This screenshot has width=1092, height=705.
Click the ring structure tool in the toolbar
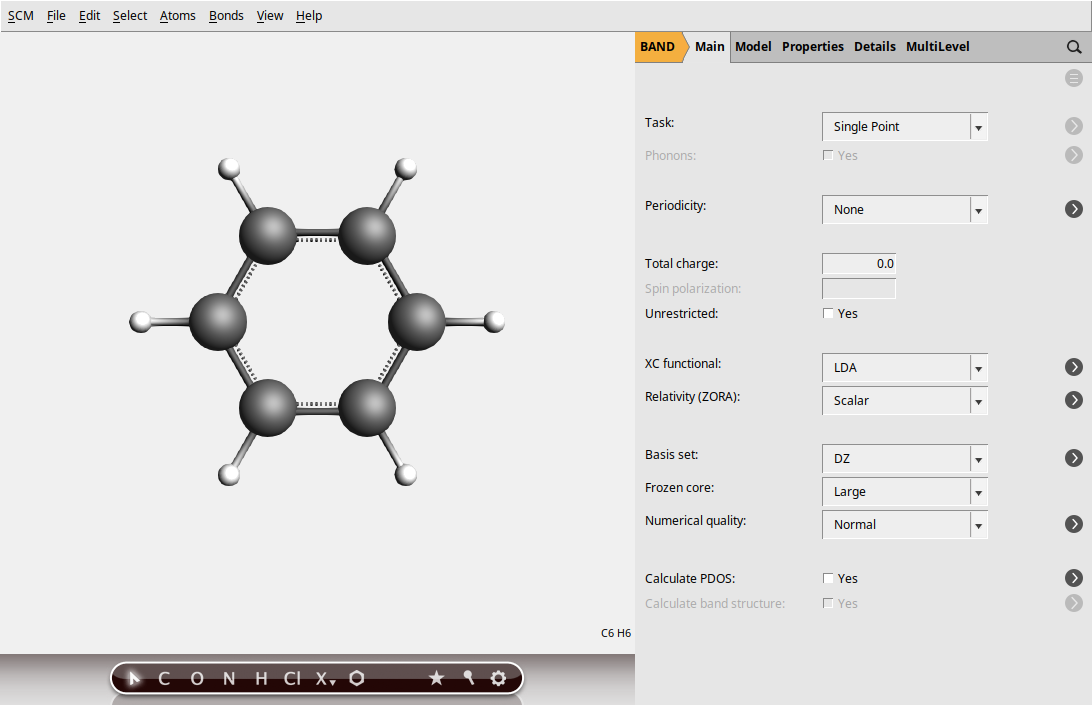click(x=357, y=678)
